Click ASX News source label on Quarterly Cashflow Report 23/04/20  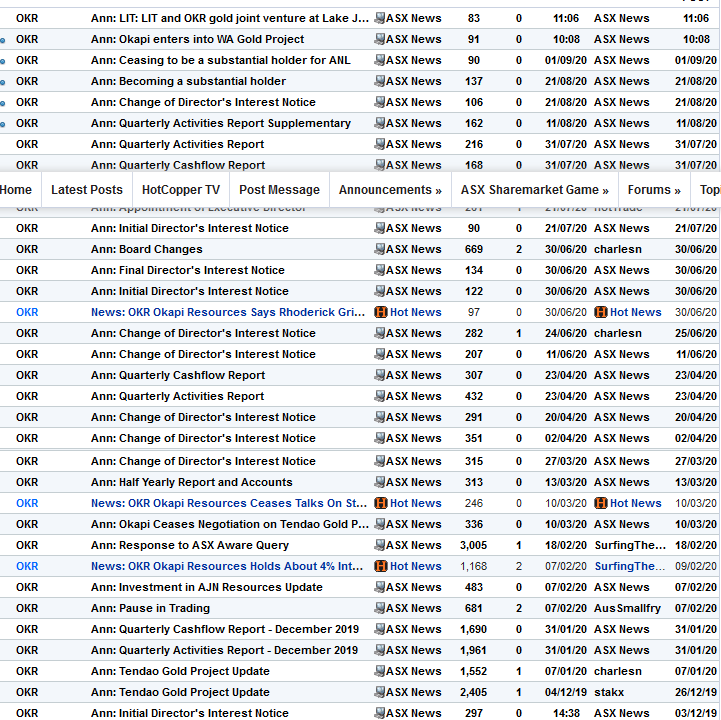click(413, 375)
